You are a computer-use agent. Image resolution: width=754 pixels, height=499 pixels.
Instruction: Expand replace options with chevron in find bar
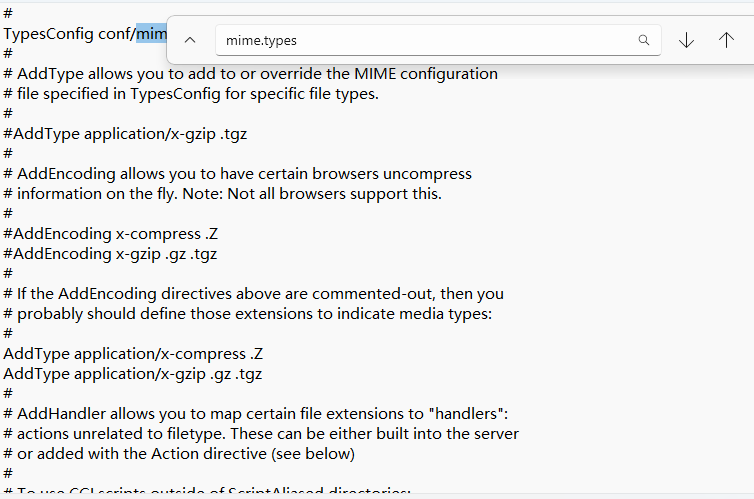[x=190, y=40]
